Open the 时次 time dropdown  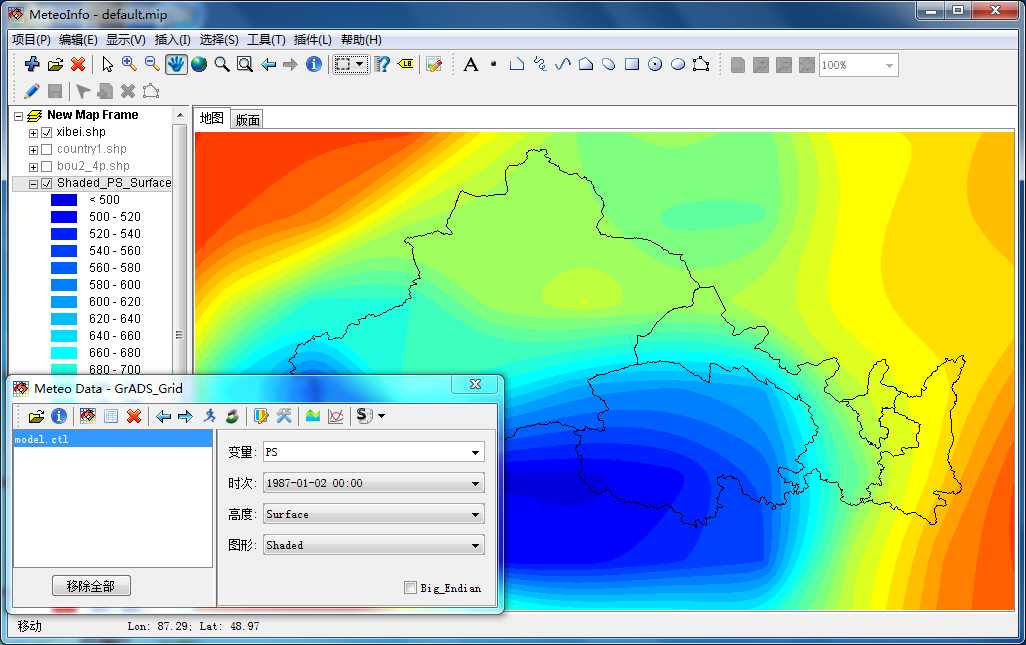[x=374, y=483]
